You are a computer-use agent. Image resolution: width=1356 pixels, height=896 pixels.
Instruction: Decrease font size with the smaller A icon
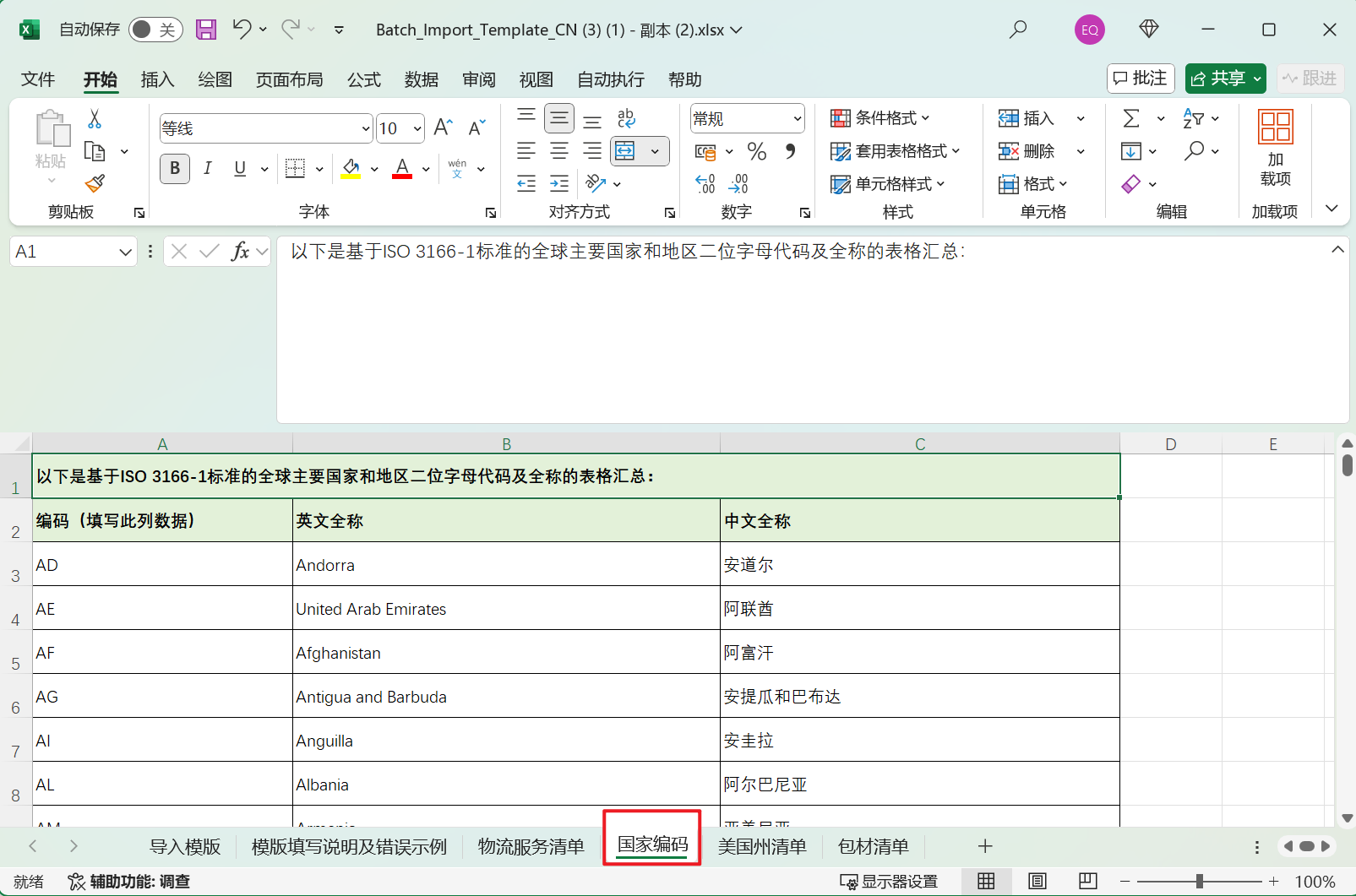[477, 128]
